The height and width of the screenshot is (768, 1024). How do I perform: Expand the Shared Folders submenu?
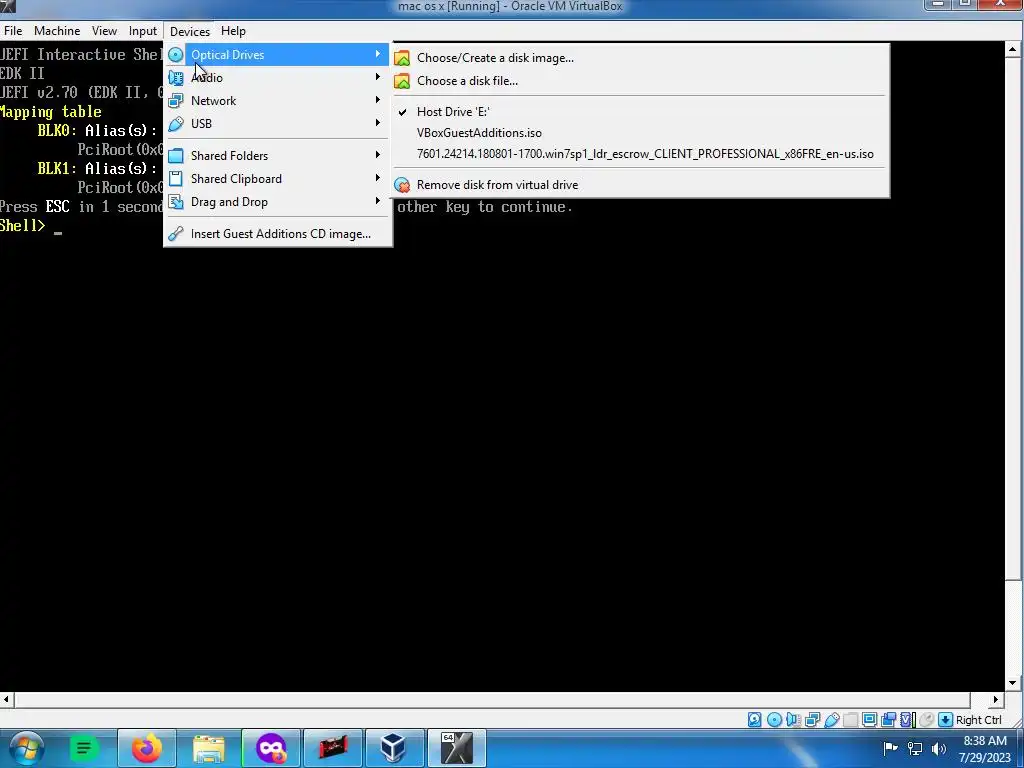point(278,155)
